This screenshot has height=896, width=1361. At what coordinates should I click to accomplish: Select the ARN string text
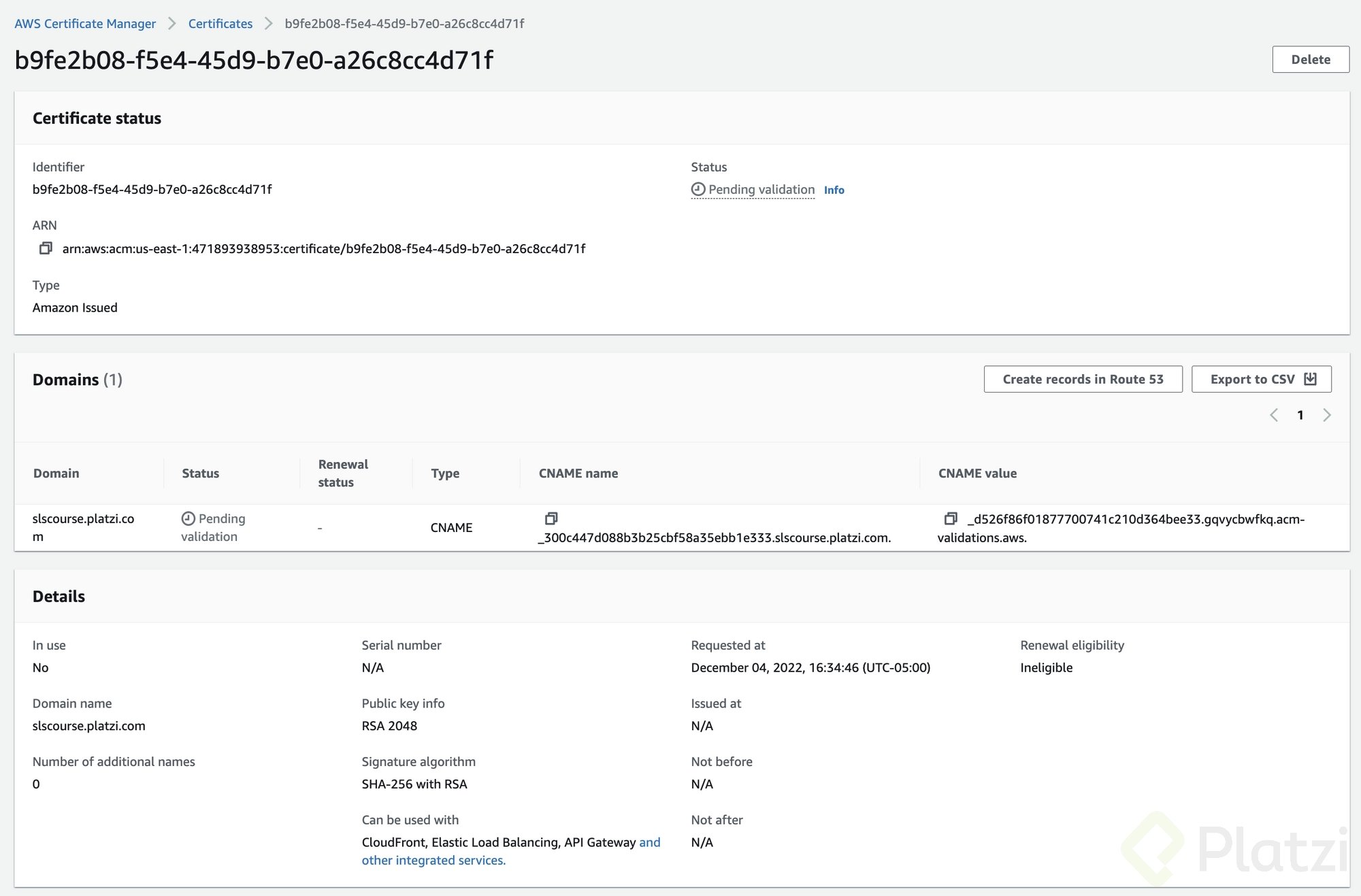pyautogui.click(x=324, y=248)
